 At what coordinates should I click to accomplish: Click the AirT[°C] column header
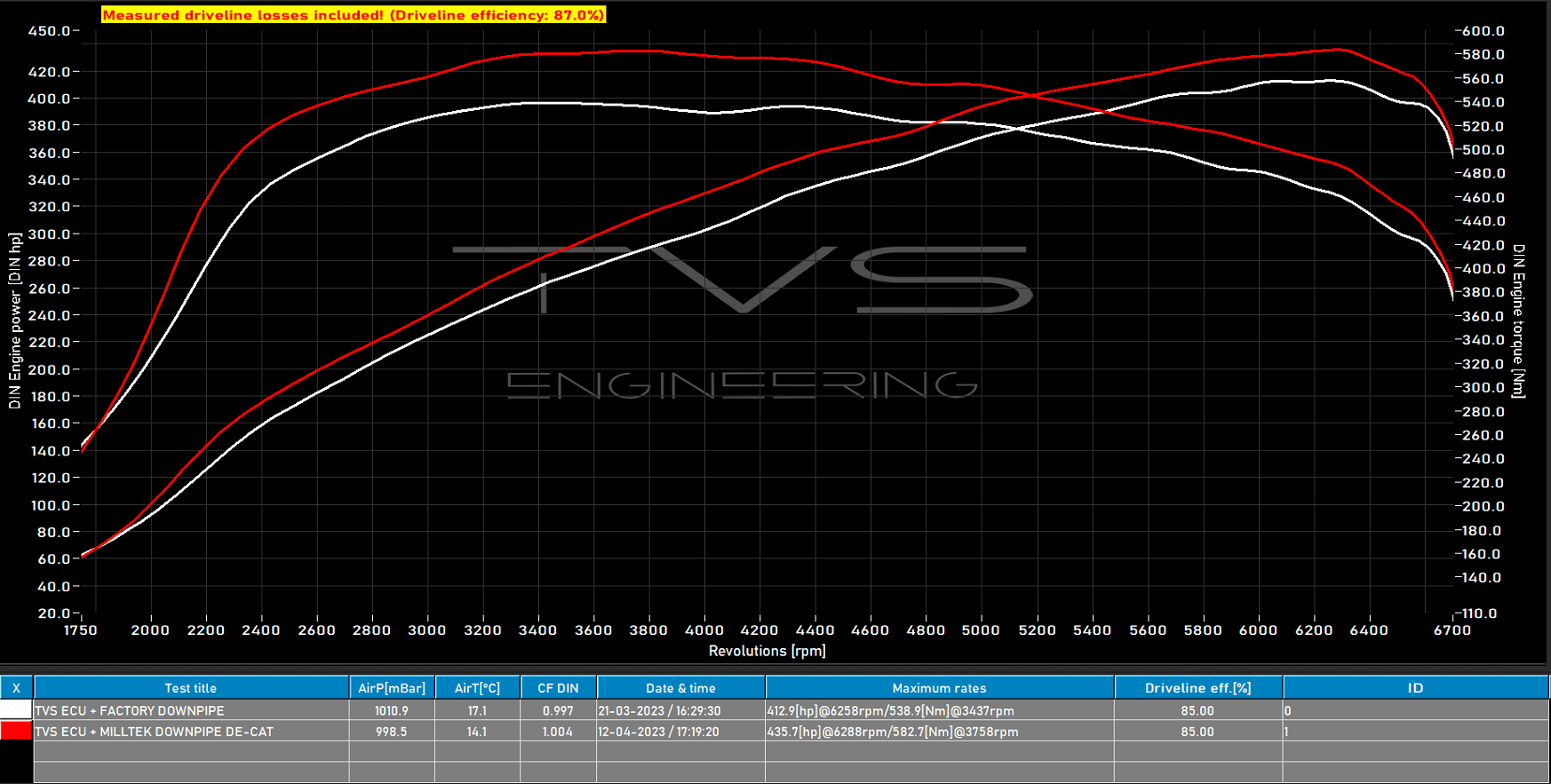pyautogui.click(x=477, y=688)
